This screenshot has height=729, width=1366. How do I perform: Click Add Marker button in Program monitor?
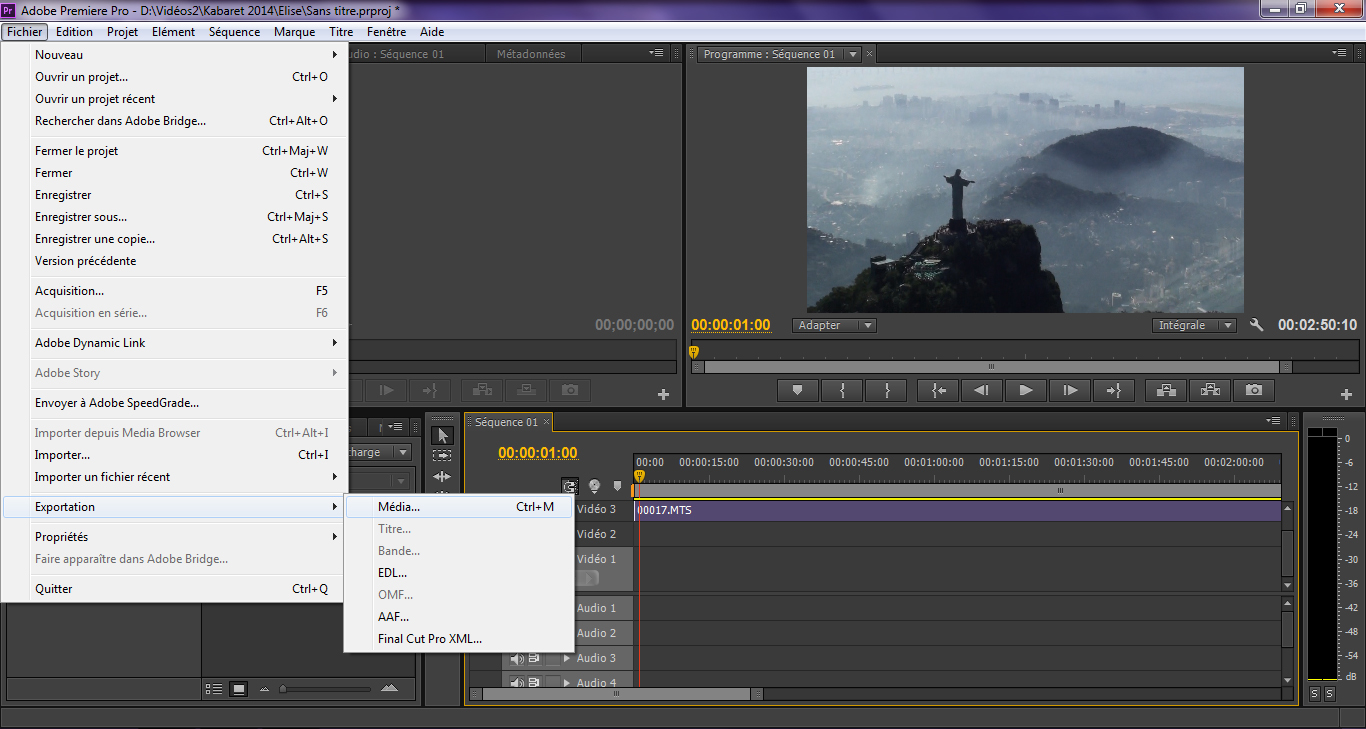(x=797, y=390)
